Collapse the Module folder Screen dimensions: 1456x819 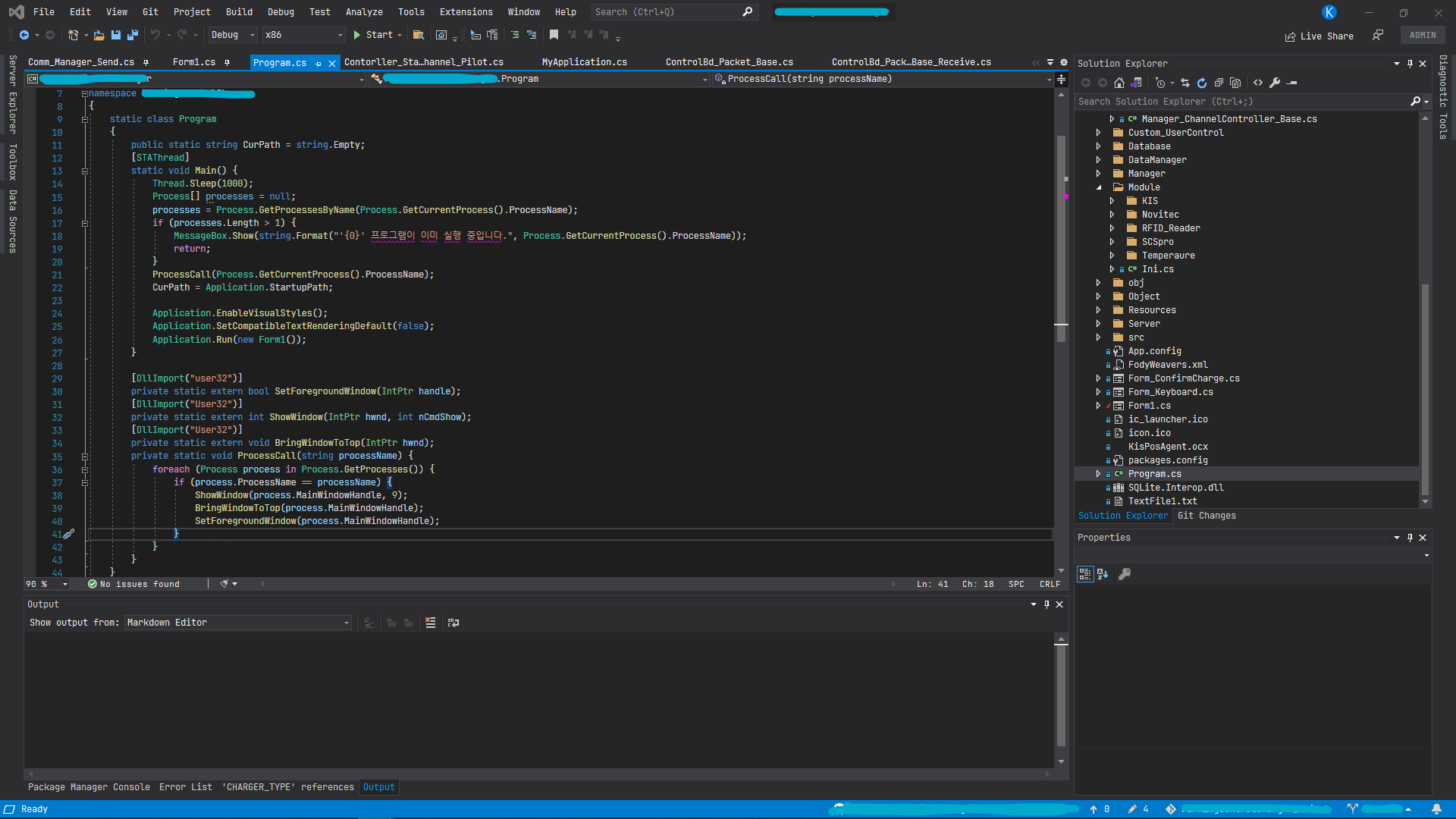click(1099, 187)
